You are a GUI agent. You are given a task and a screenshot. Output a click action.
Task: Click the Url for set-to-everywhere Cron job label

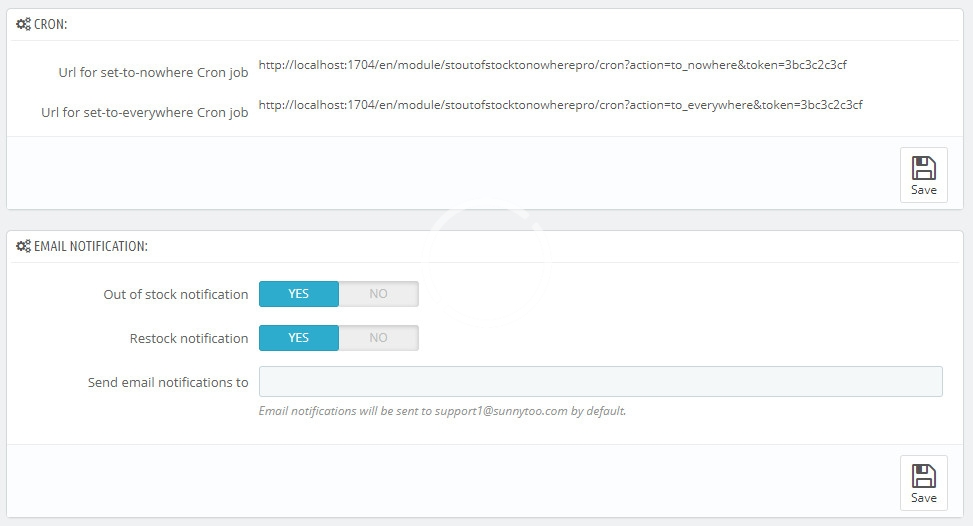coord(144,112)
